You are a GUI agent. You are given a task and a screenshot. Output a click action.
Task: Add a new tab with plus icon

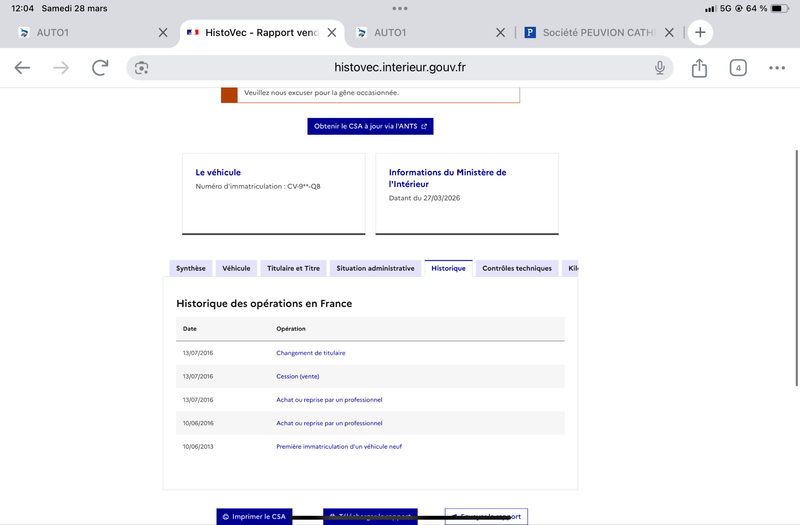coord(700,32)
